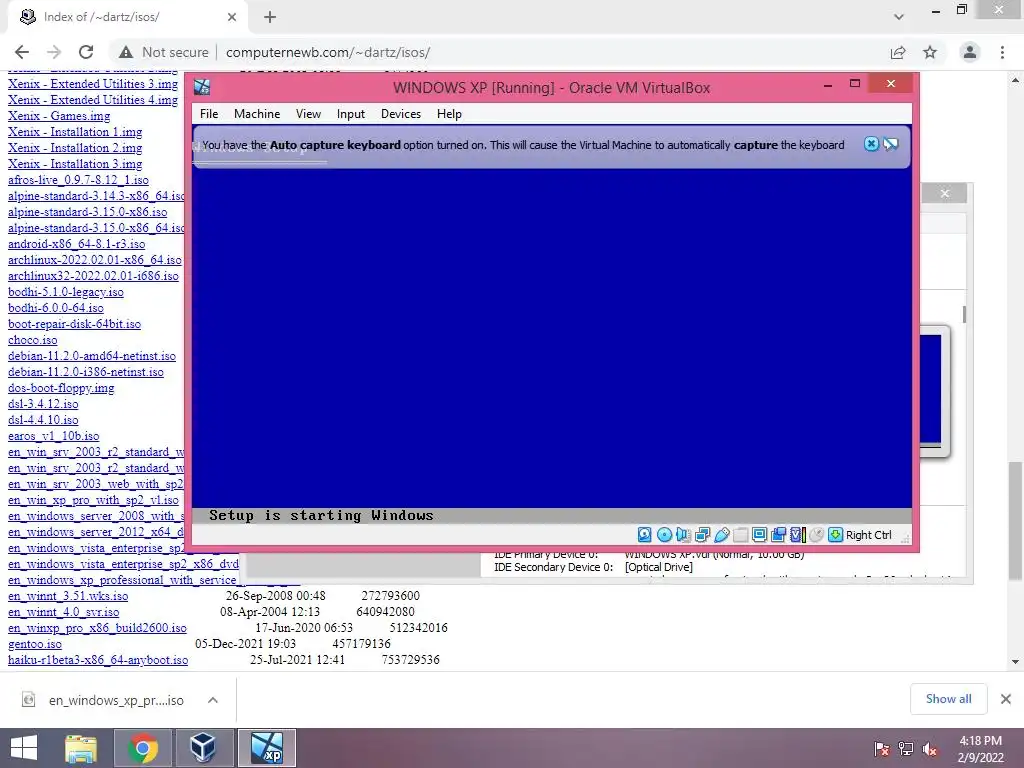Open the Windows Start button
1024x768 pixels.
[24, 748]
